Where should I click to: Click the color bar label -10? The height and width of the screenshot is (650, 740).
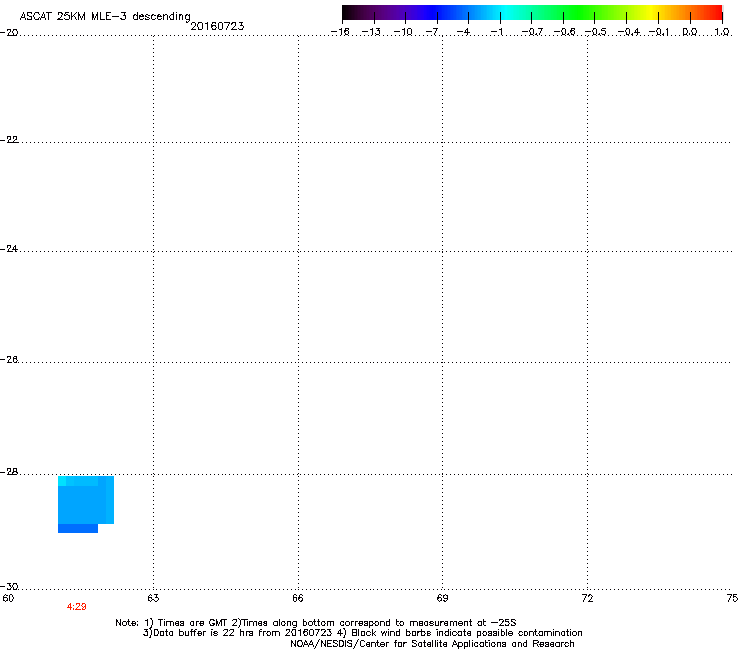point(403,32)
